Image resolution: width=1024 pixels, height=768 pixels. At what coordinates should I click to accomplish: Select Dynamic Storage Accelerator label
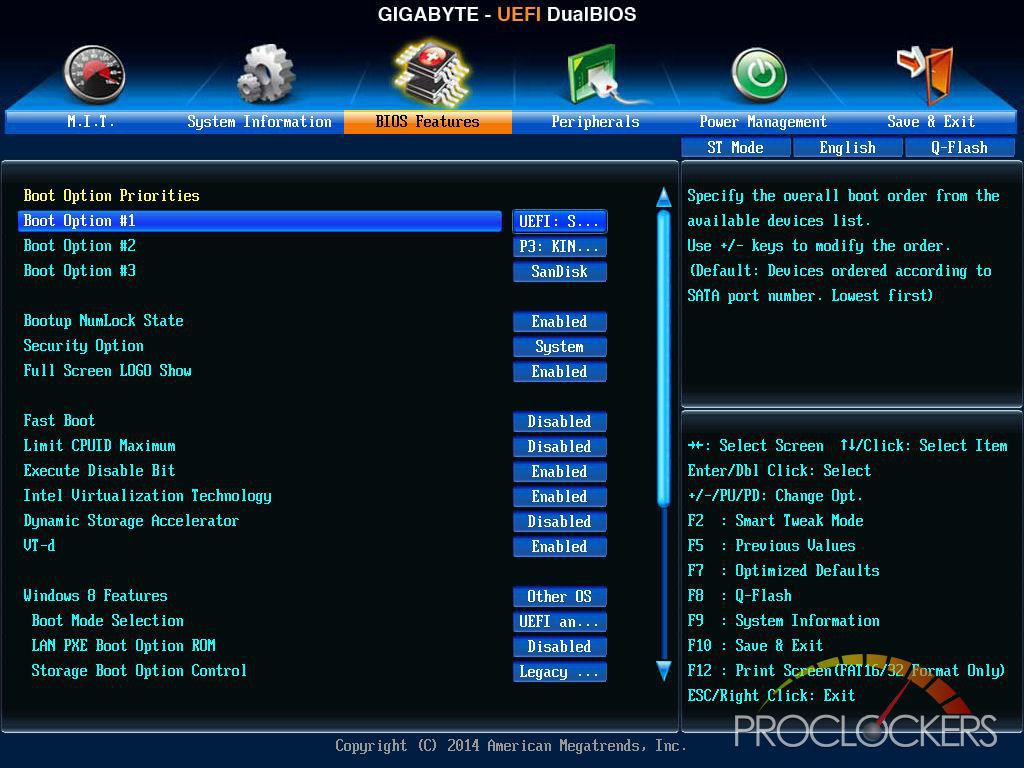(x=131, y=520)
